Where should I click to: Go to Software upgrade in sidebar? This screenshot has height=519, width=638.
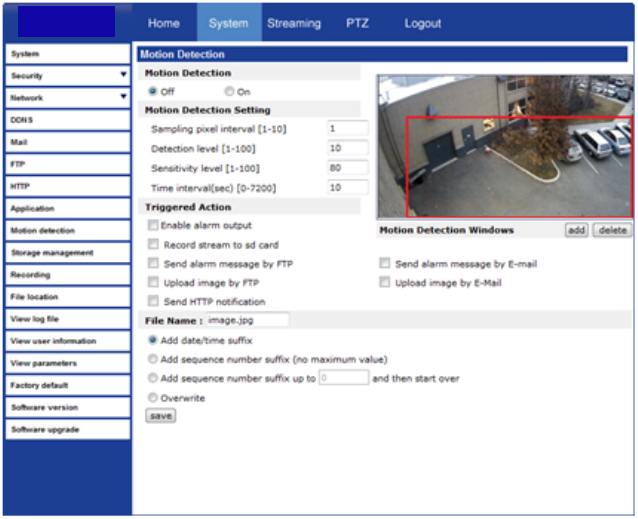click(66, 430)
